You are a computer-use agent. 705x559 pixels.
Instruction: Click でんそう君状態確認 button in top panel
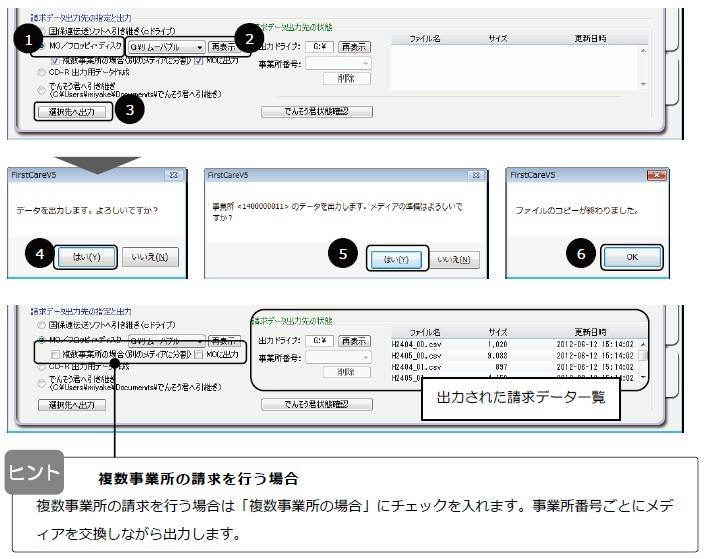click(x=316, y=111)
